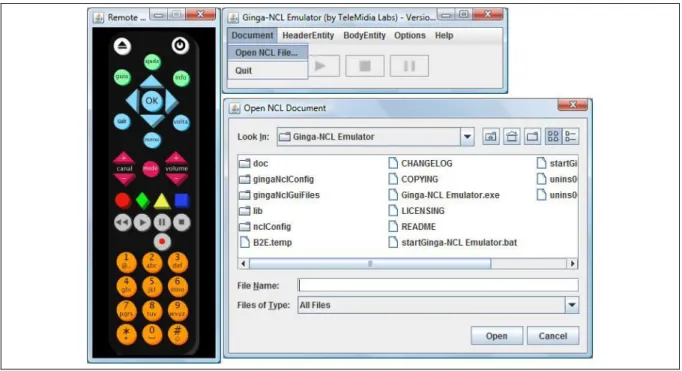This screenshot has height=371, width=682.
Task: Create a new folder icon
Action: point(533,137)
